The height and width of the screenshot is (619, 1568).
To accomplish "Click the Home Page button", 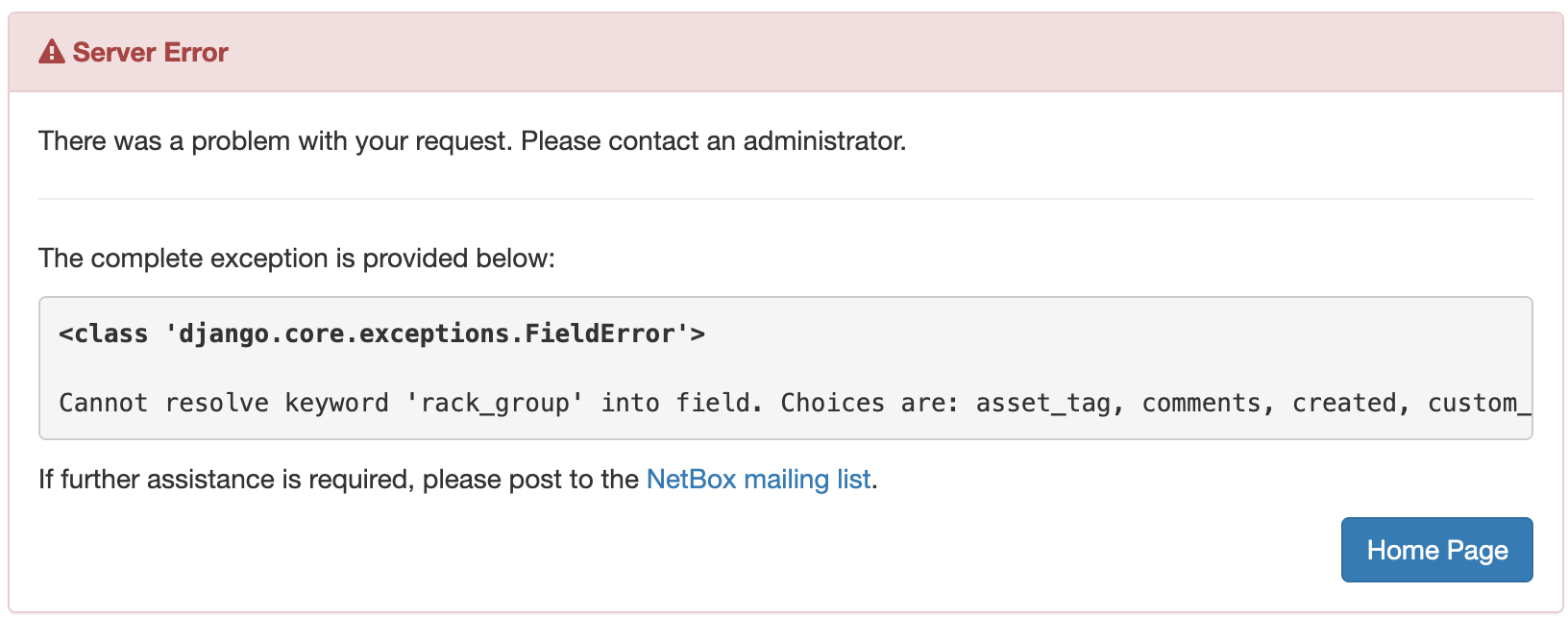I will (1436, 550).
